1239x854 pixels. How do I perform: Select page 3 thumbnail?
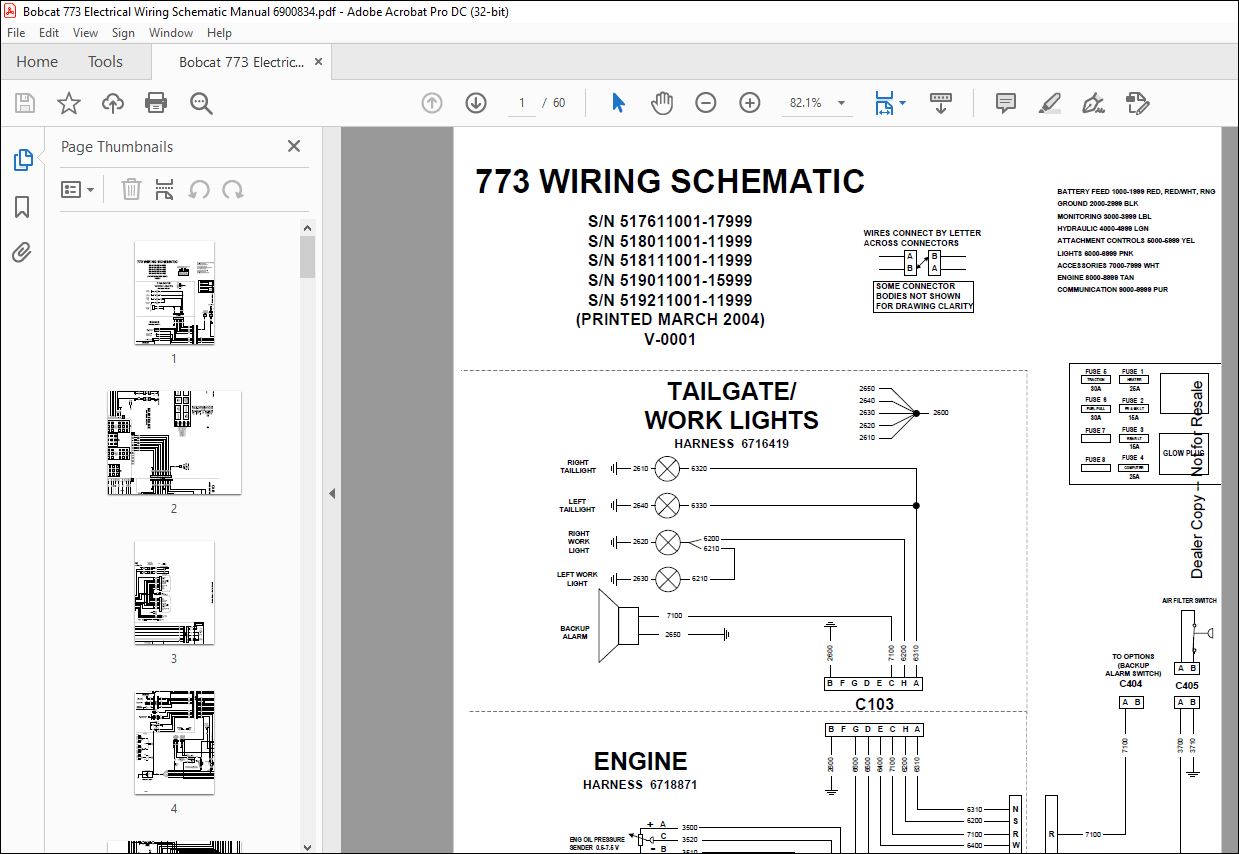[x=174, y=593]
